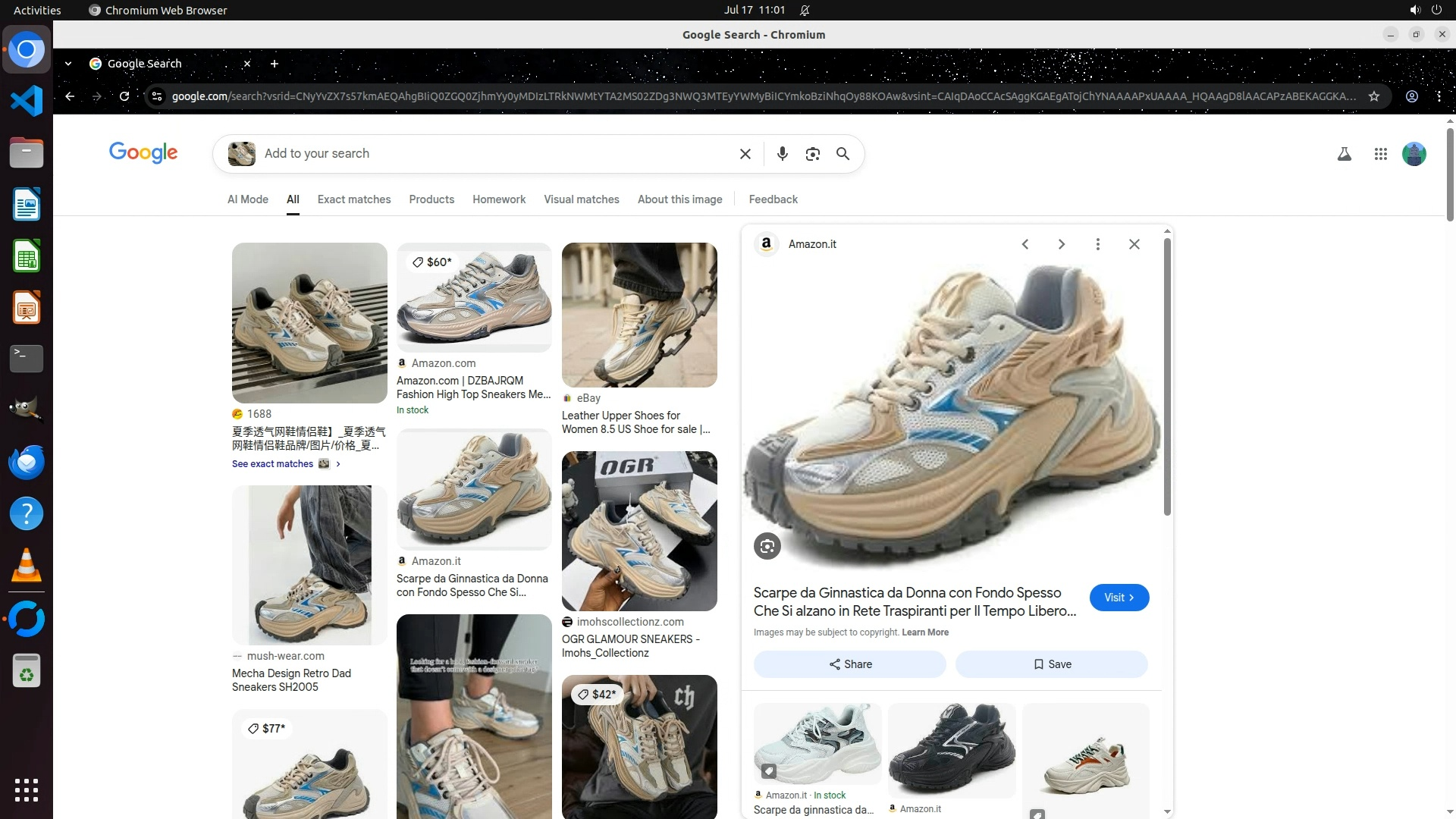Click Lens search icon on shoe preview
The width and height of the screenshot is (1456, 819).
click(x=767, y=546)
